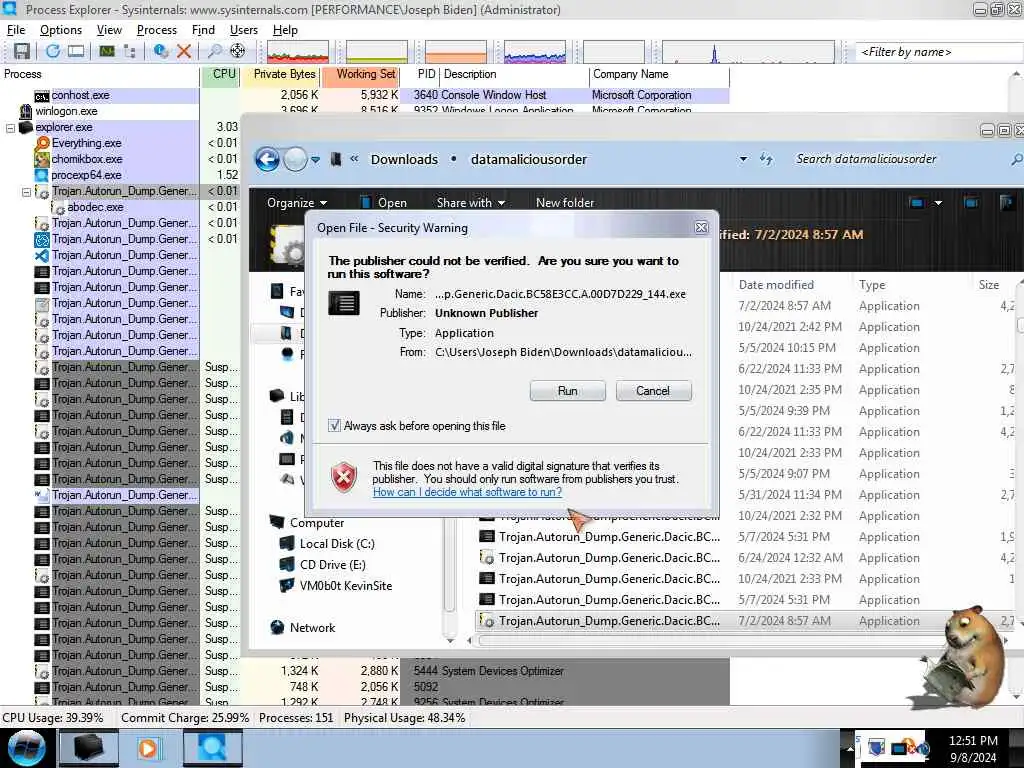Click the show lower pane toolbar icon
Image resolution: width=1024 pixels, height=768 pixels.
[76, 51]
